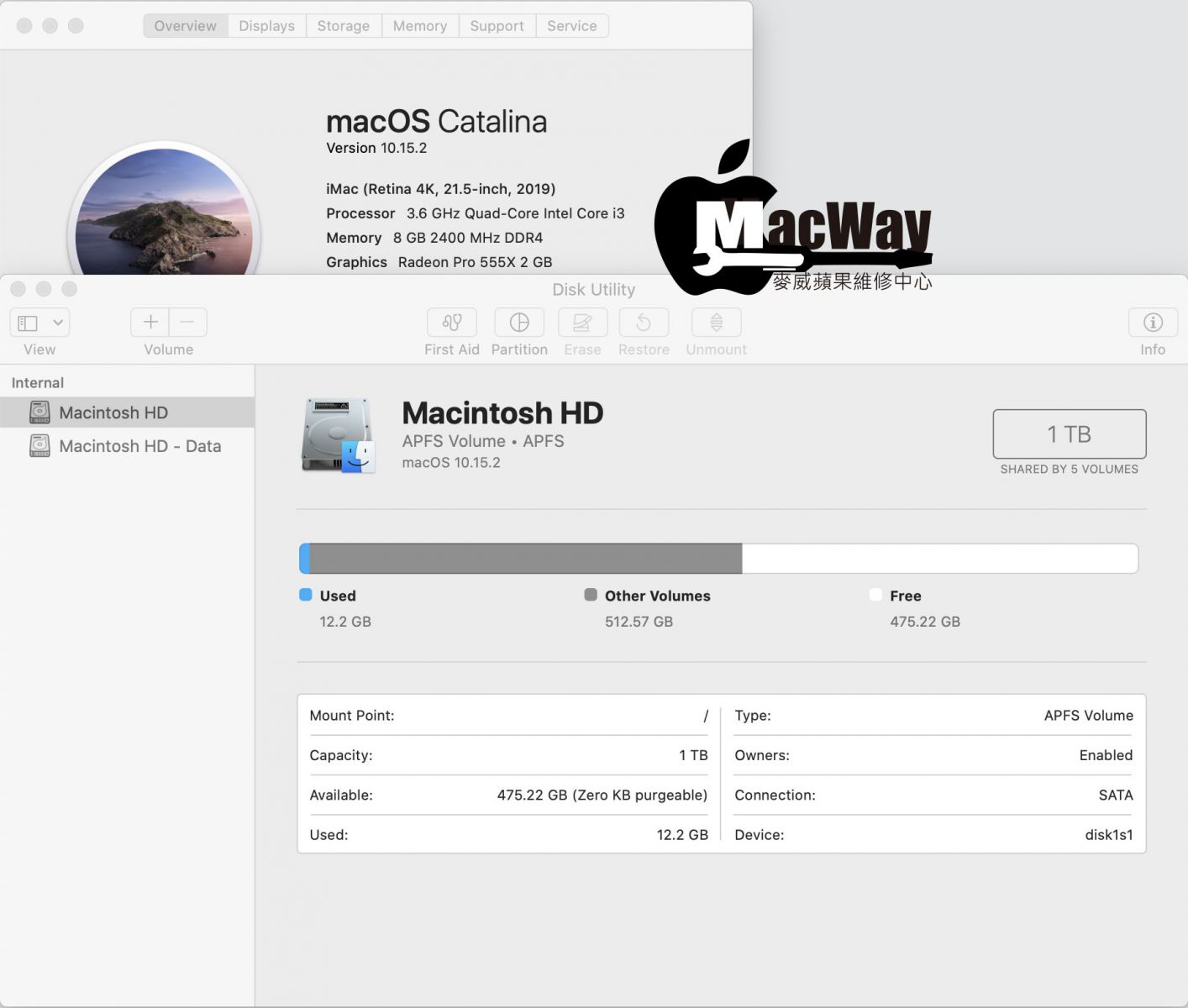Click 'Radeon Pro 555X 2 GB' graphics text
This screenshot has height=1008, width=1188.
pos(476,262)
